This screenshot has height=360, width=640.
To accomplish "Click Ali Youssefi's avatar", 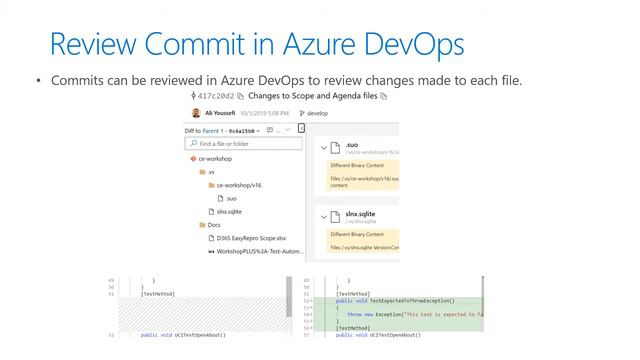I will [196, 113].
